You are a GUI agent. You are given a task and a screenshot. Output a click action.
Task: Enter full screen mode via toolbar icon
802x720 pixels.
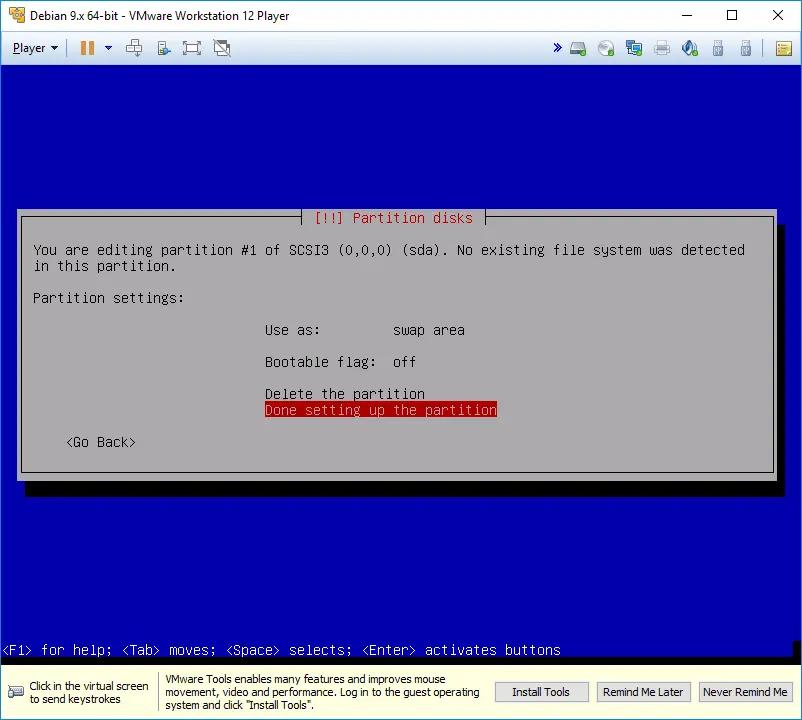pos(192,48)
